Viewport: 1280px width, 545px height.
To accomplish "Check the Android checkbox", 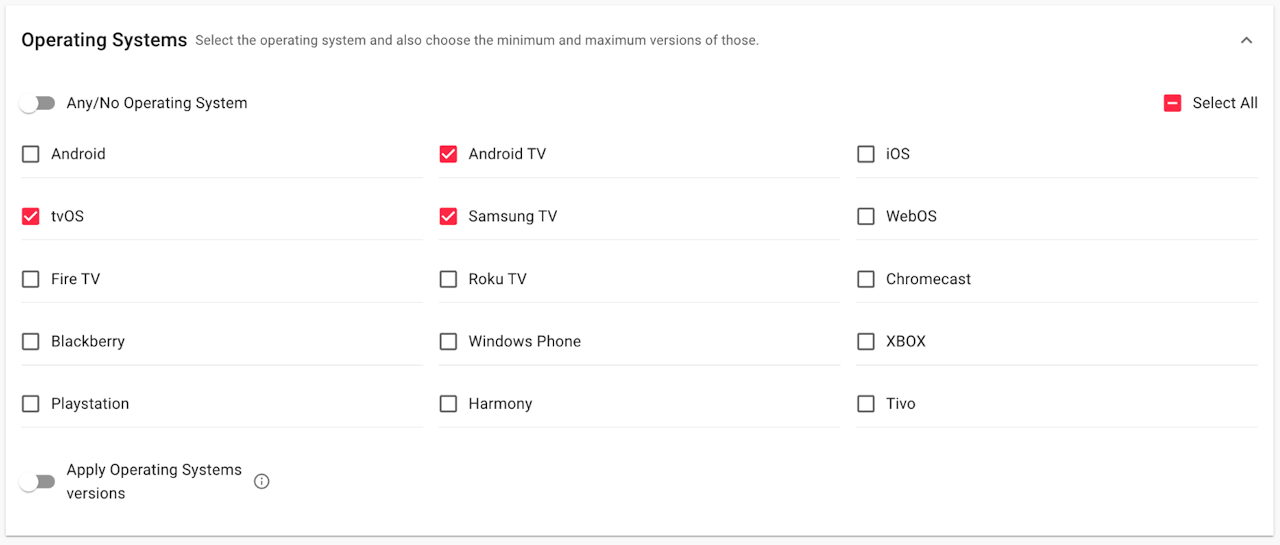I will 31,154.
